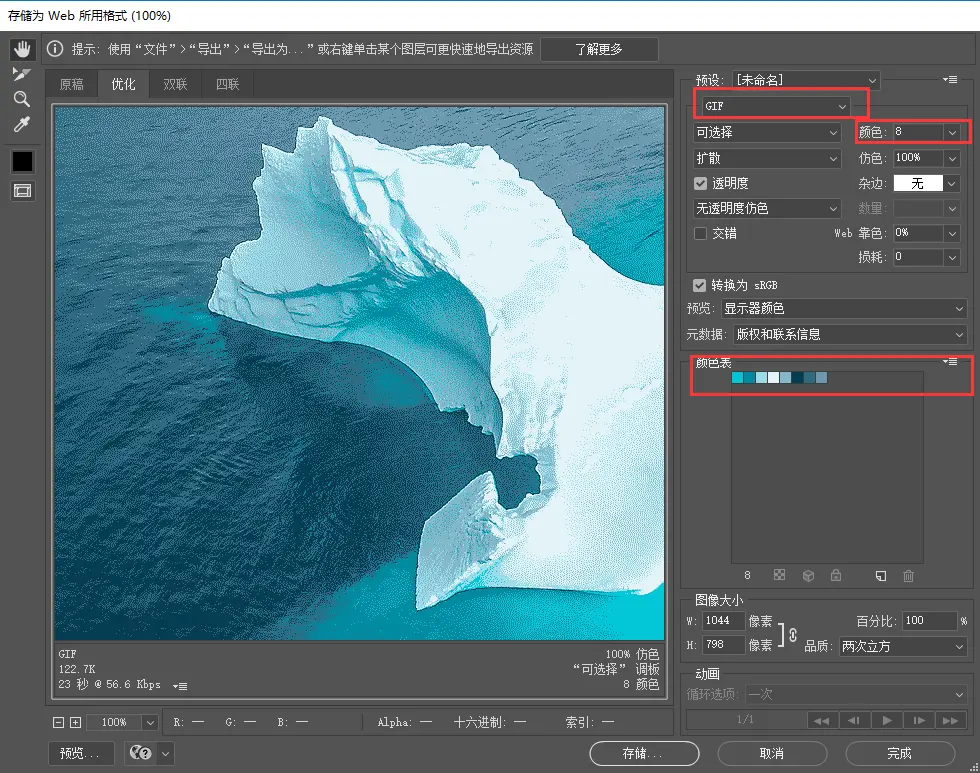980x773 pixels.
Task: Open the GIF file format dropdown
Action: click(x=775, y=106)
